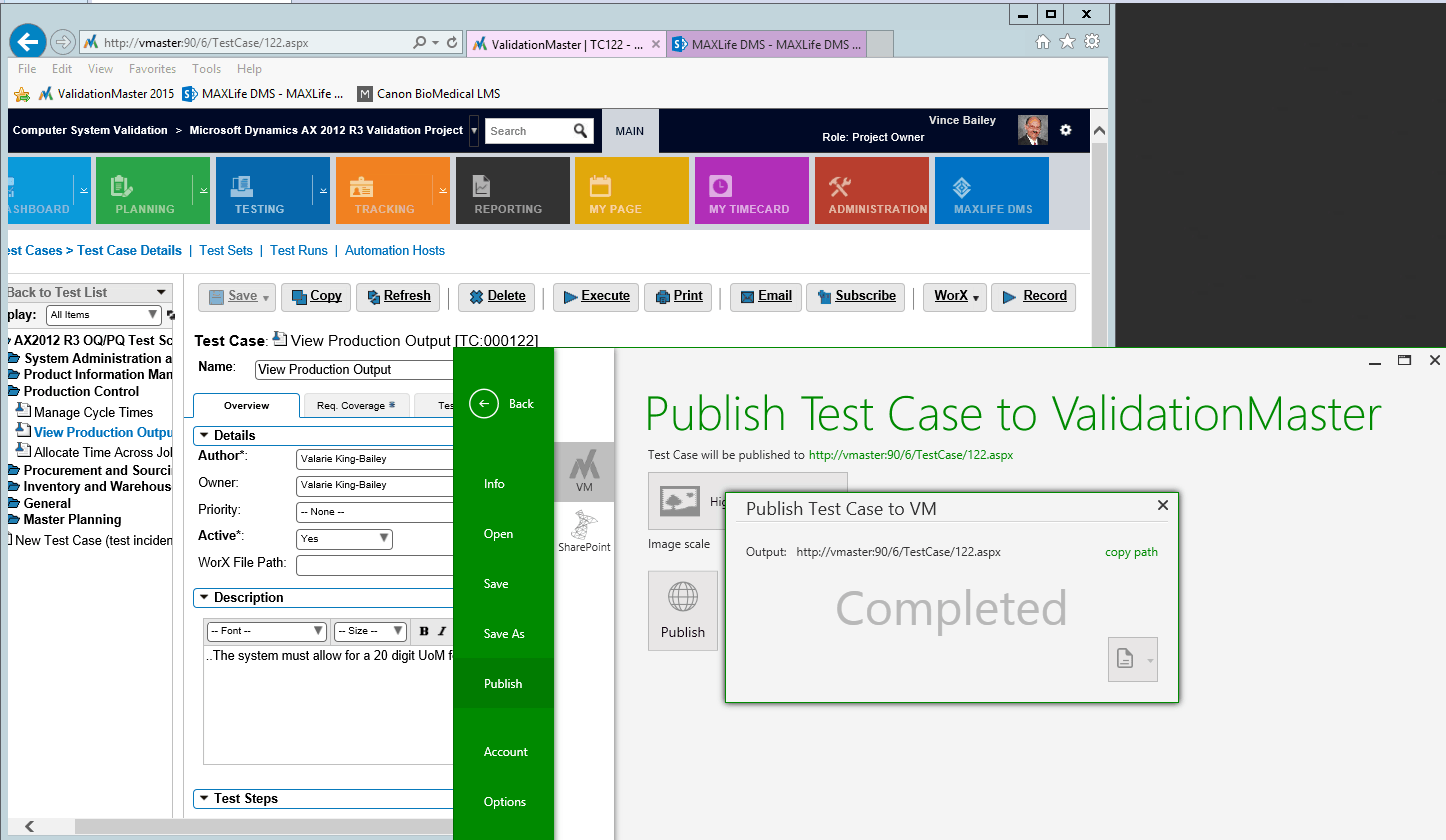Viewport: 1446px width, 840px height.
Task: Expand the Planning tile dropdown arrow
Action: coord(204,189)
